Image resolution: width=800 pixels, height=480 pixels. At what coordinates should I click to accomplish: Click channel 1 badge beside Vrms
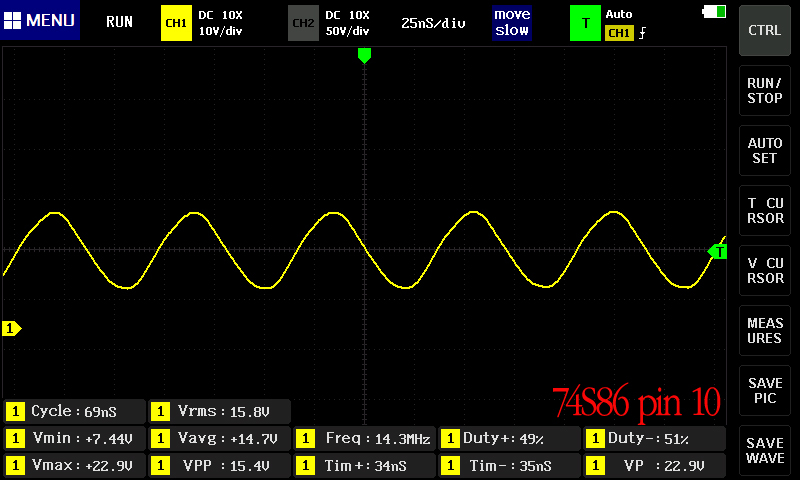pyautogui.click(x=160, y=411)
